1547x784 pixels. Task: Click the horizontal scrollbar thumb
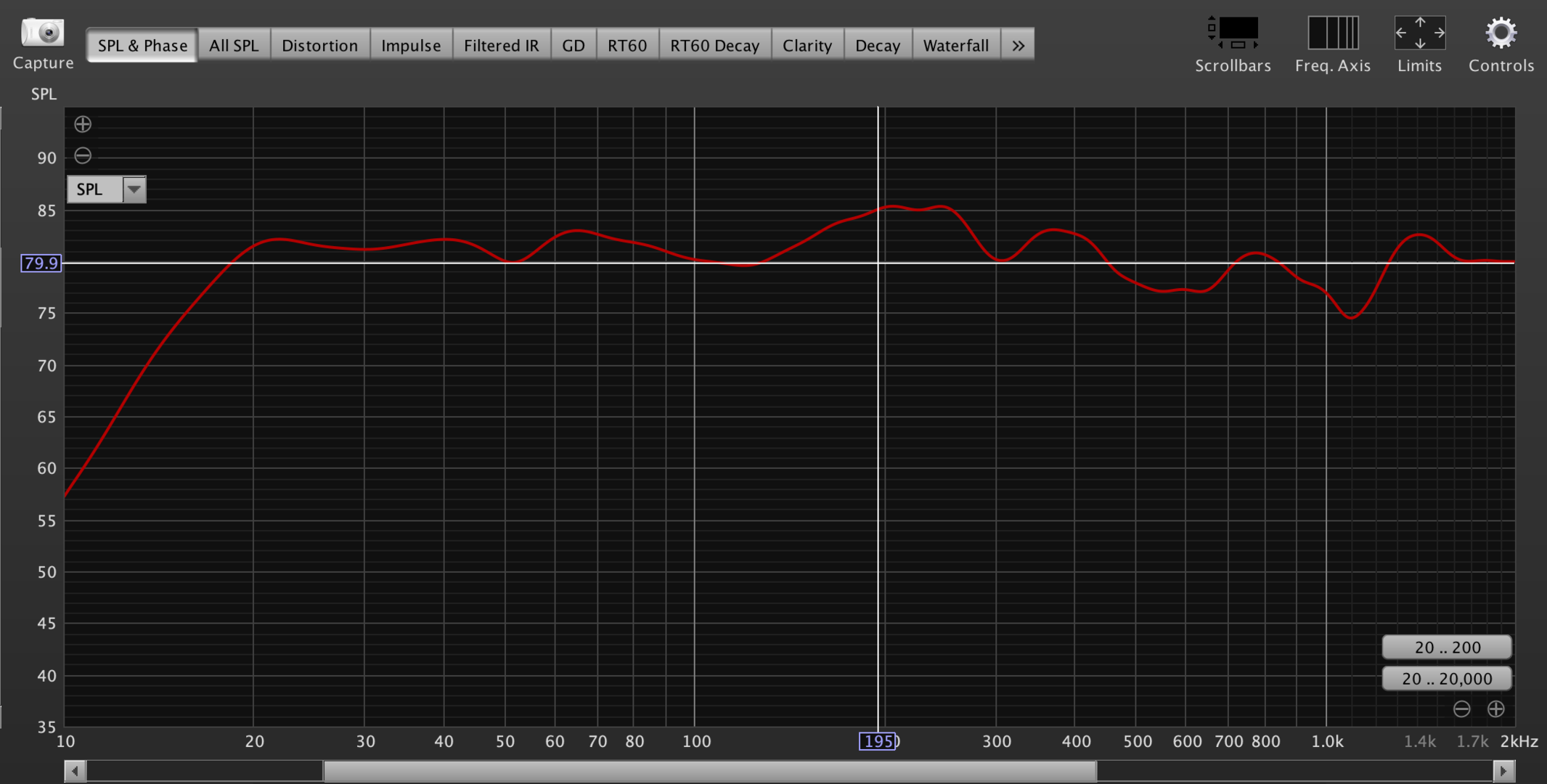[709, 770]
